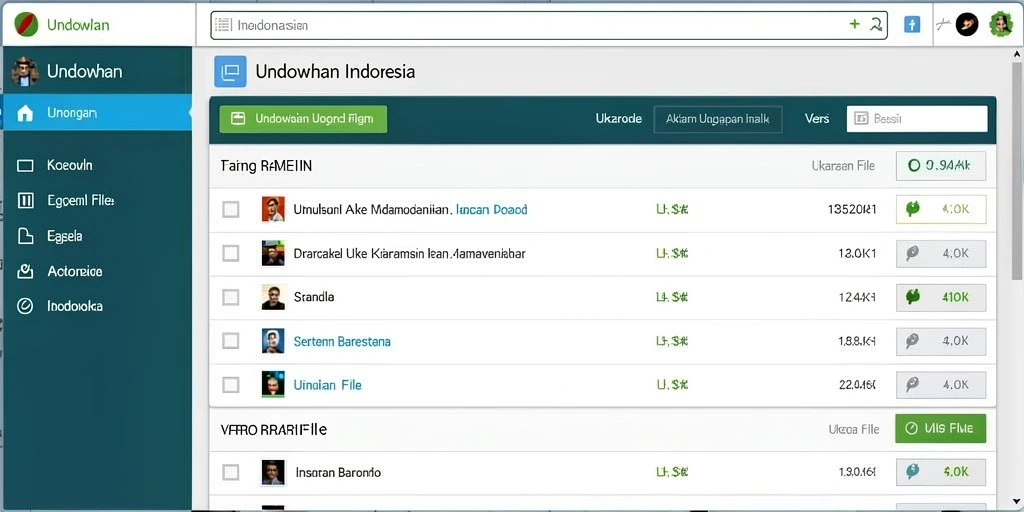The width and height of the screenshot is (1024, 512).
Task: Click the green icon in Srandla row button
Action: (912, 296)
